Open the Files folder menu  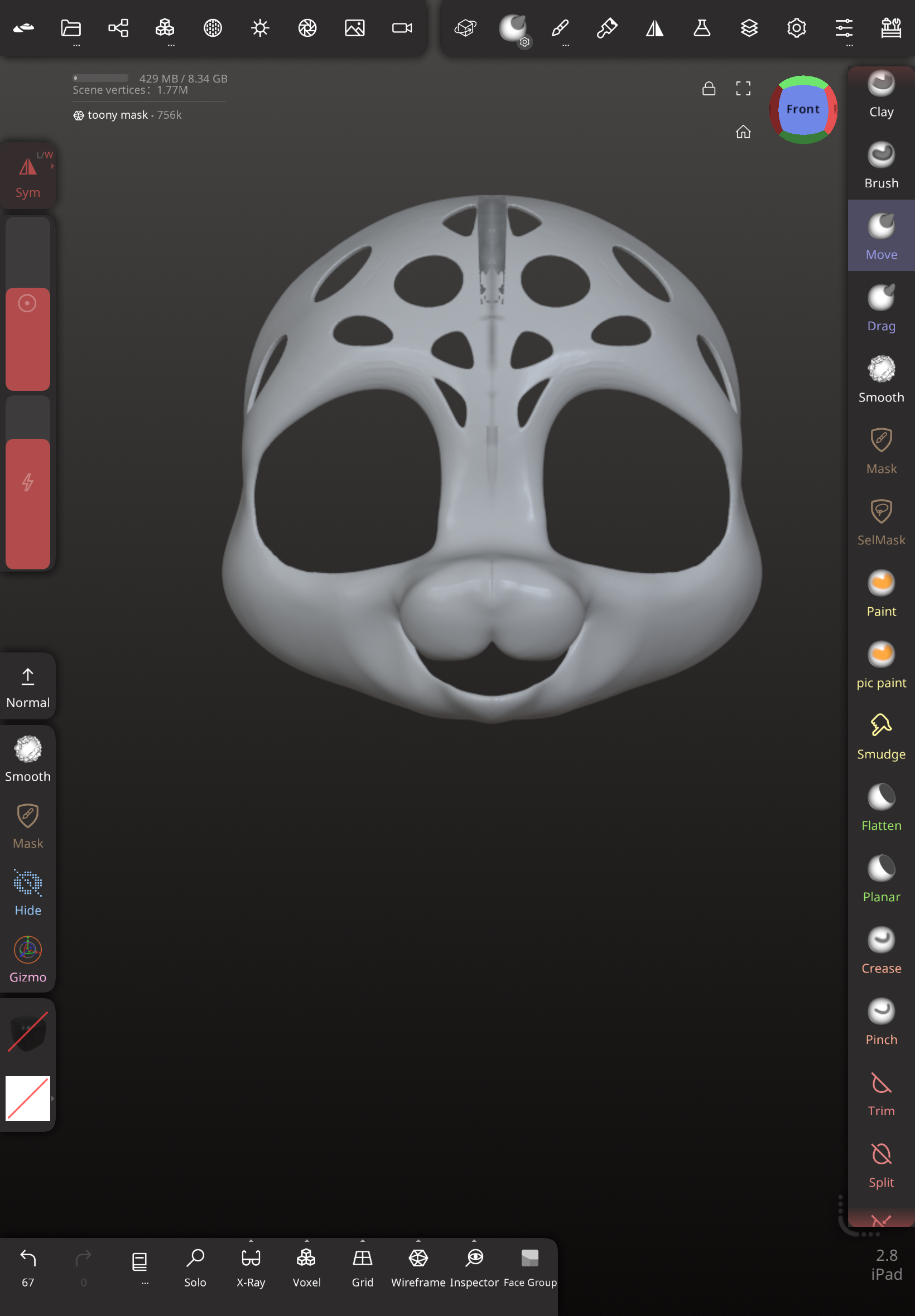click(71, 28)
